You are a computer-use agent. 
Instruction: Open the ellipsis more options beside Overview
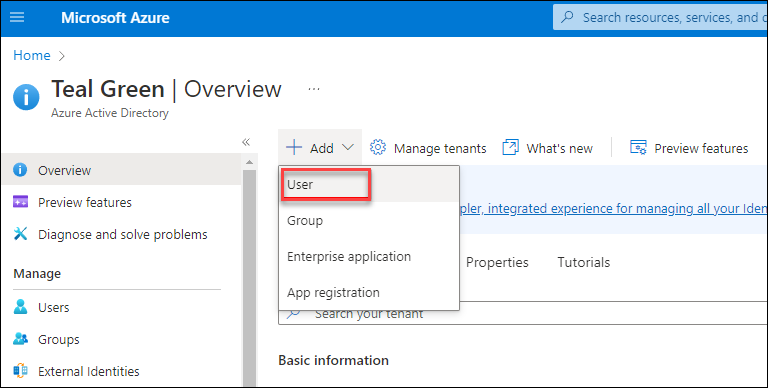(x=314, y=89)
